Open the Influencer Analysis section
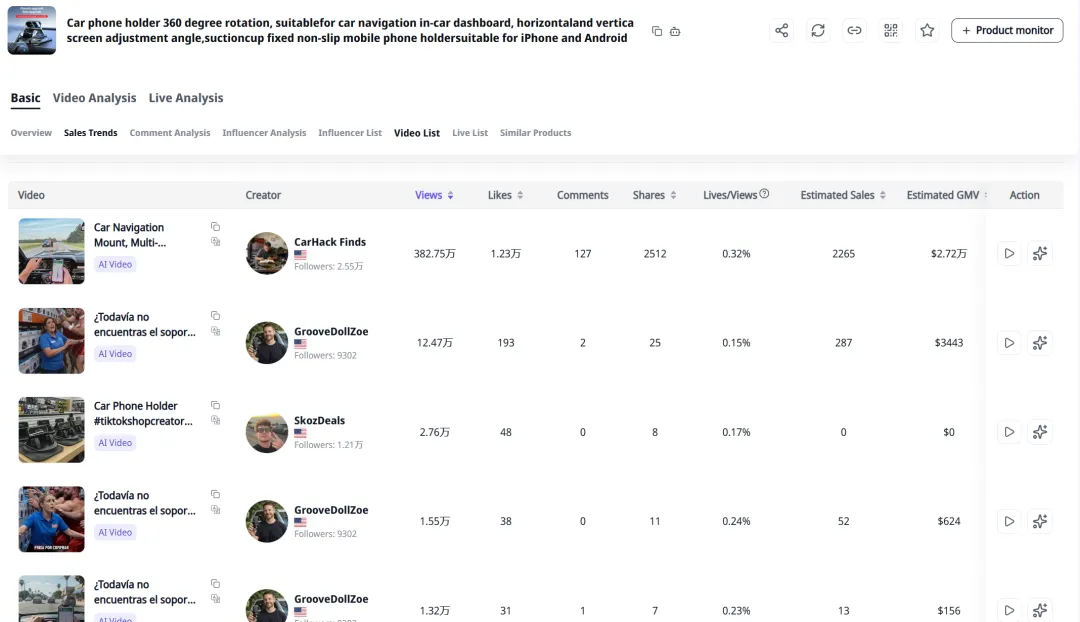The height and width of the screenshot is (622, 1080). (264, 133)
